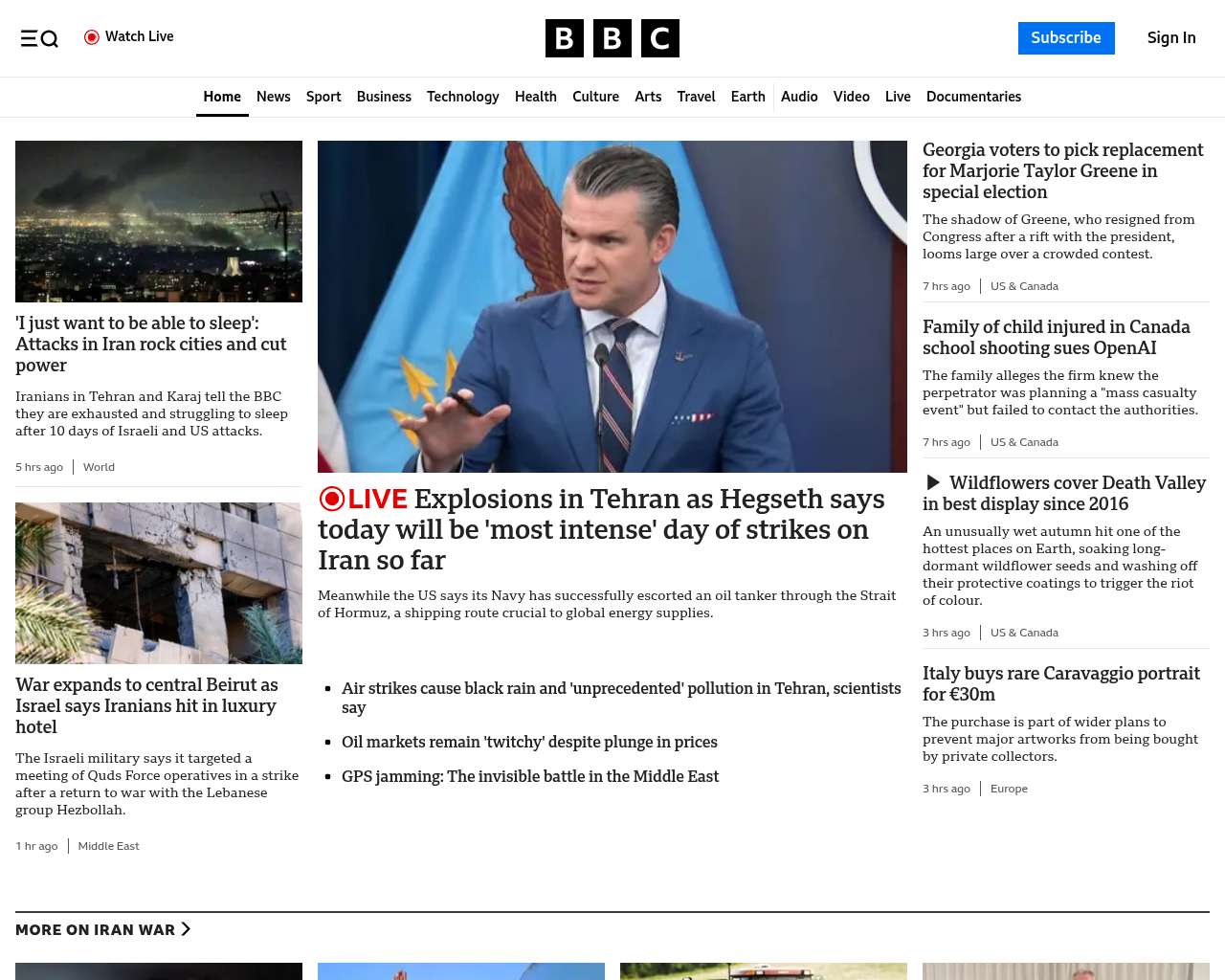Open the menu and search icon
Image resolution: width=1225 pixels, height=980 pixels.
tap(39, 38)
